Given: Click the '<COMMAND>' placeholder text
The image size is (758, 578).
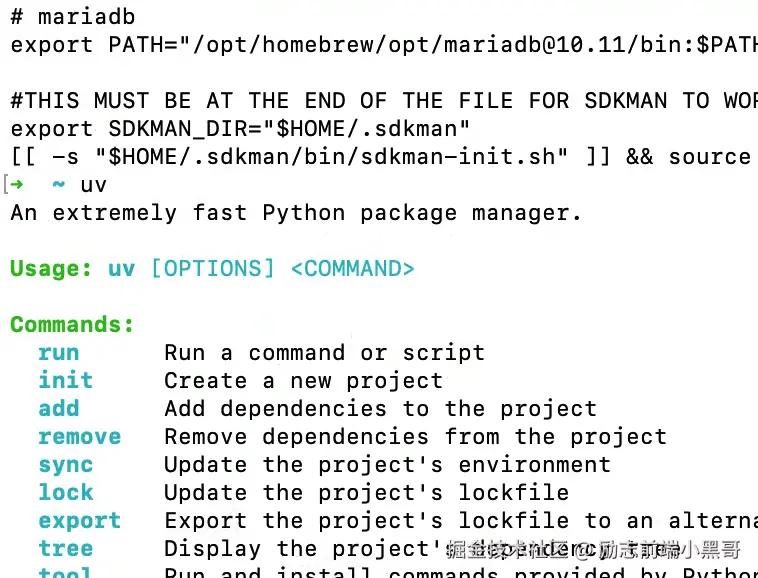Looking at the screenshot, I should coord(352,269).
